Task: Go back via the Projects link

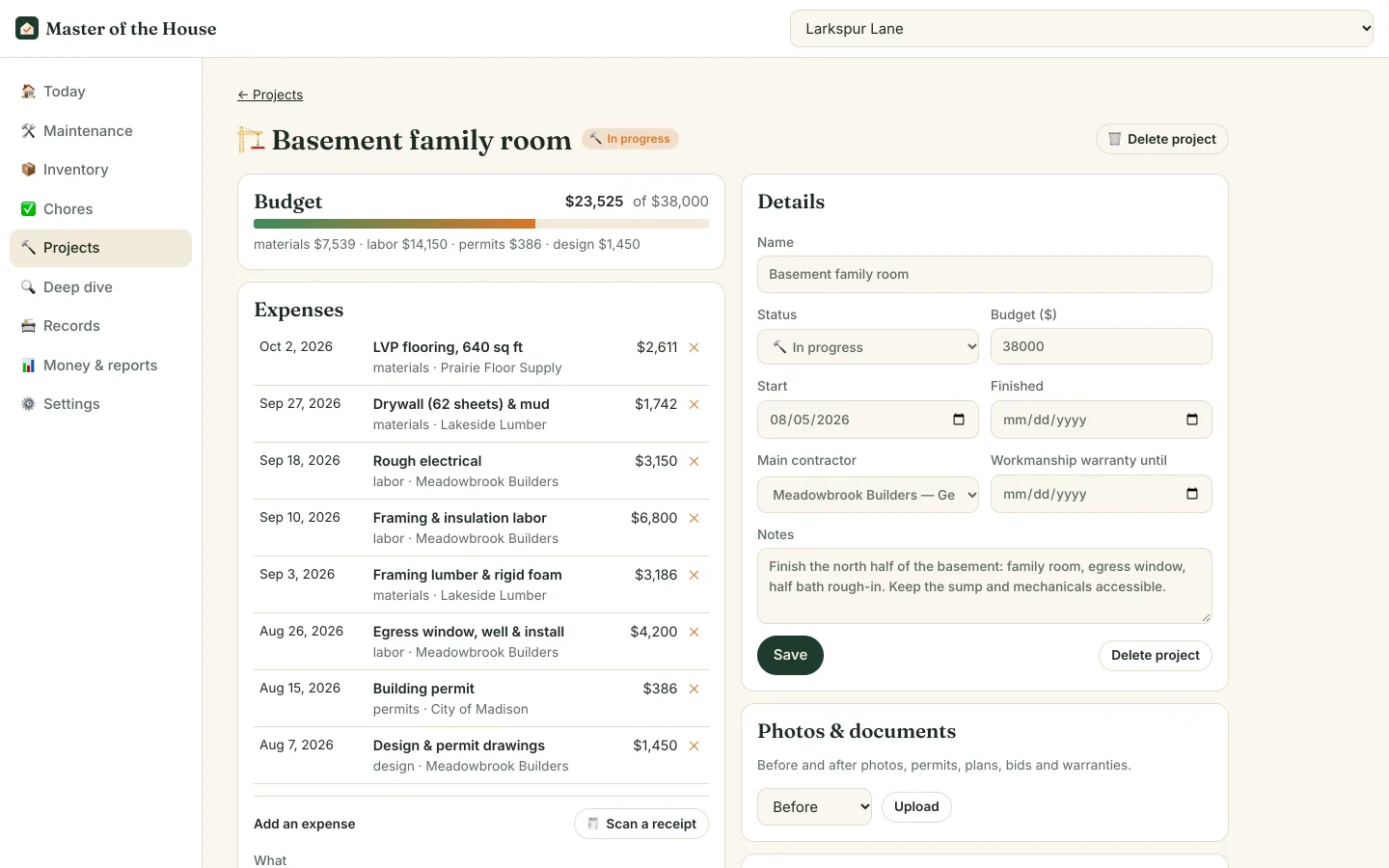Action: 270,95
